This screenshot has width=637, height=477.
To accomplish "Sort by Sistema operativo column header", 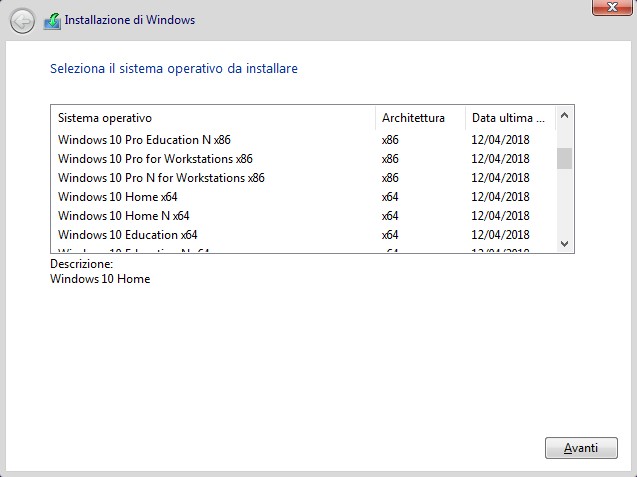I will pyautogui.click(x=213, y=118).
